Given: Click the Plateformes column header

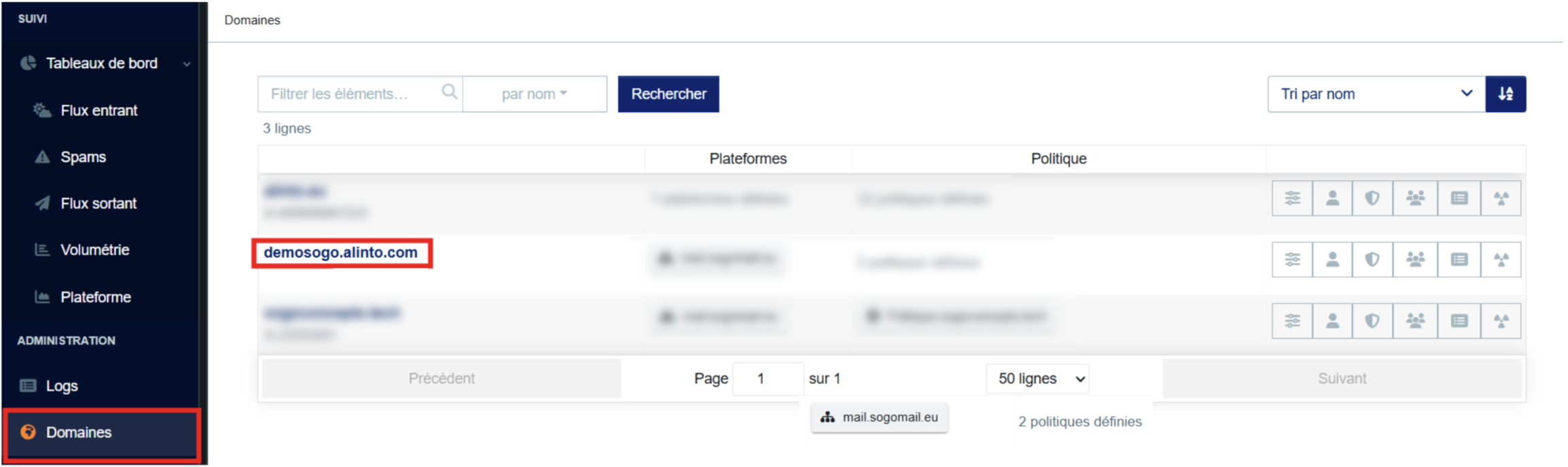Looking at the screenshot, I should coord(748,158).
